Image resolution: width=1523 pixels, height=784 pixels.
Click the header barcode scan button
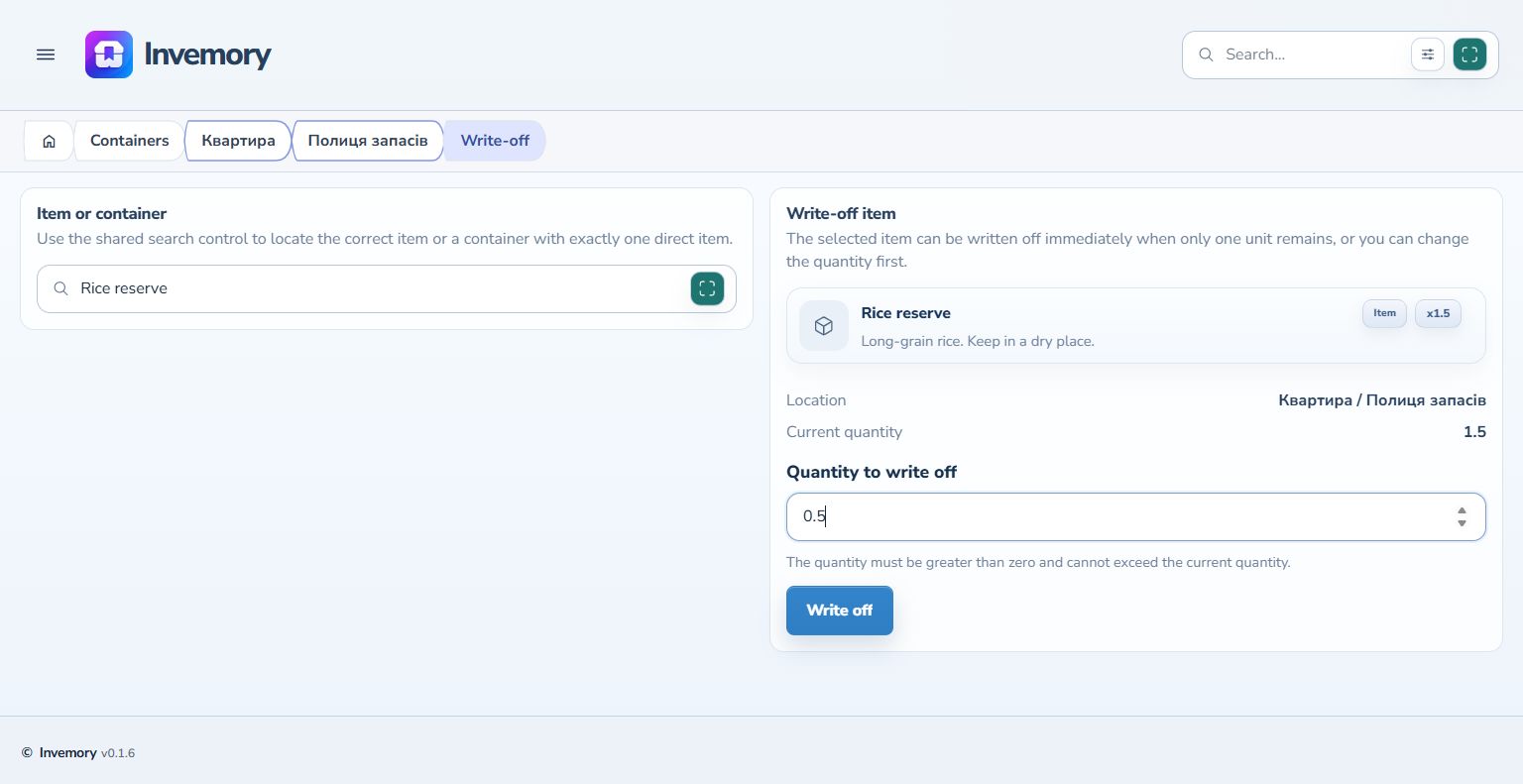tap(1469, 55)
